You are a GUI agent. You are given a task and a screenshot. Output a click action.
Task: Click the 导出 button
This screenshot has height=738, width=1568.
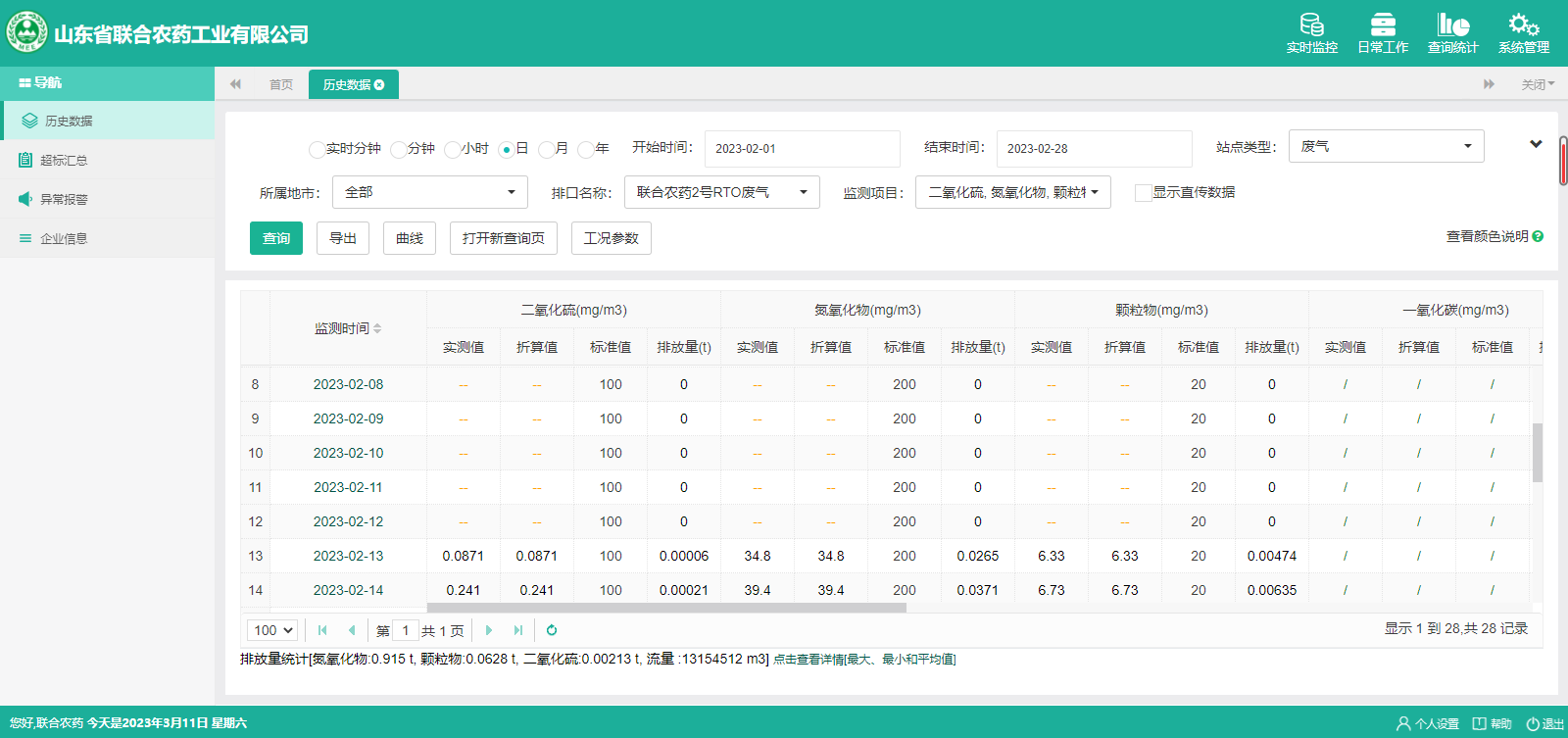[x=343, y=238]
